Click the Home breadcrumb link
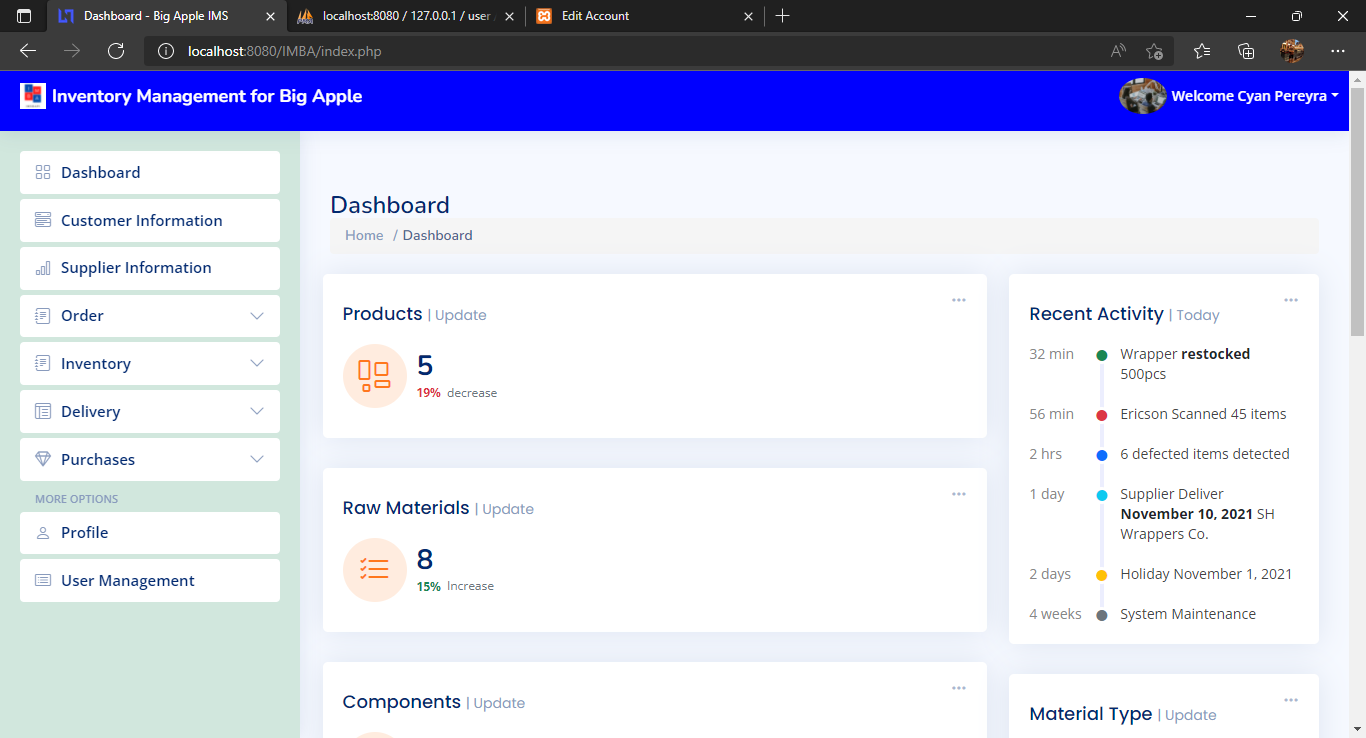 click(364, 236)
